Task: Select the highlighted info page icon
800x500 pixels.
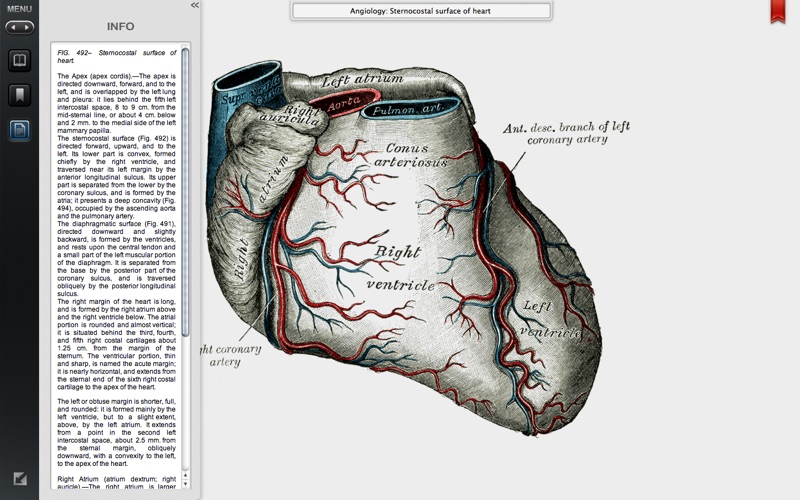Action: click(x=19, y=130)
